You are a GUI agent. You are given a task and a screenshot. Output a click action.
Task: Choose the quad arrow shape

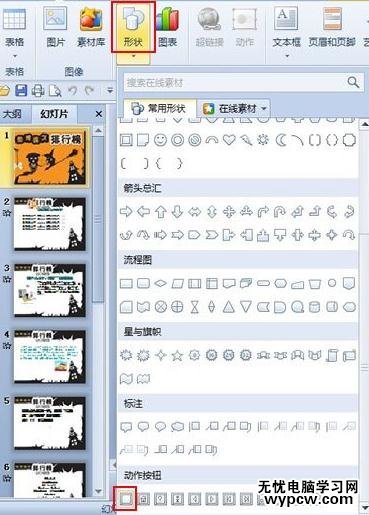coord(229,212)
